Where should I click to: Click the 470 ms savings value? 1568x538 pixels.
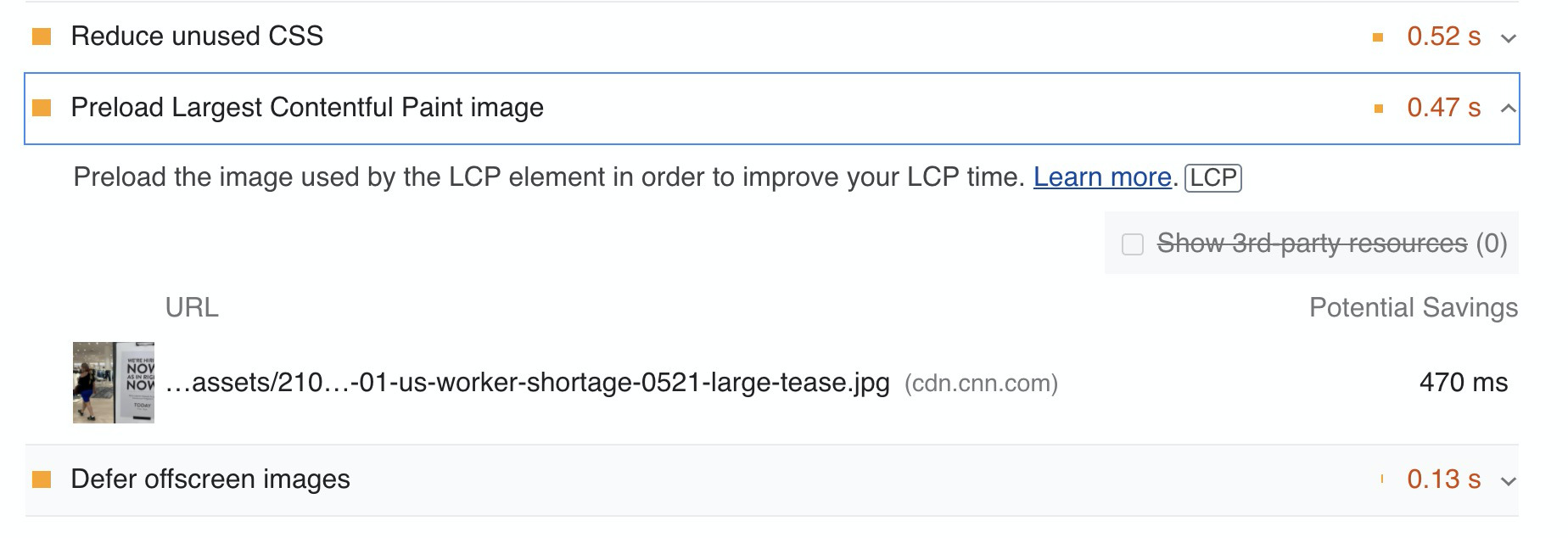1464,383
